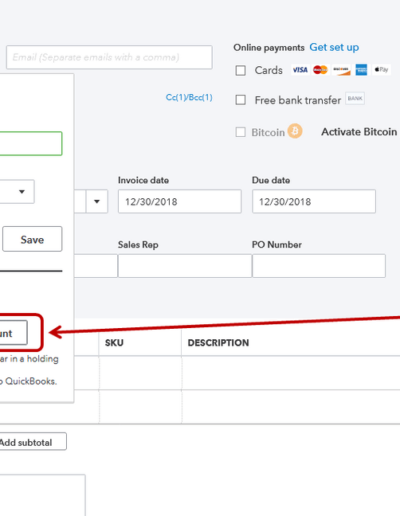Click the Invoice date field
This screenshot has width=400, height=516.
coord(180,201)
